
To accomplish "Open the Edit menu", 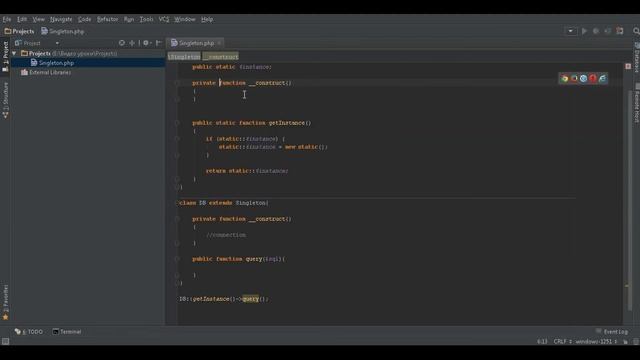I will point(22,19).
